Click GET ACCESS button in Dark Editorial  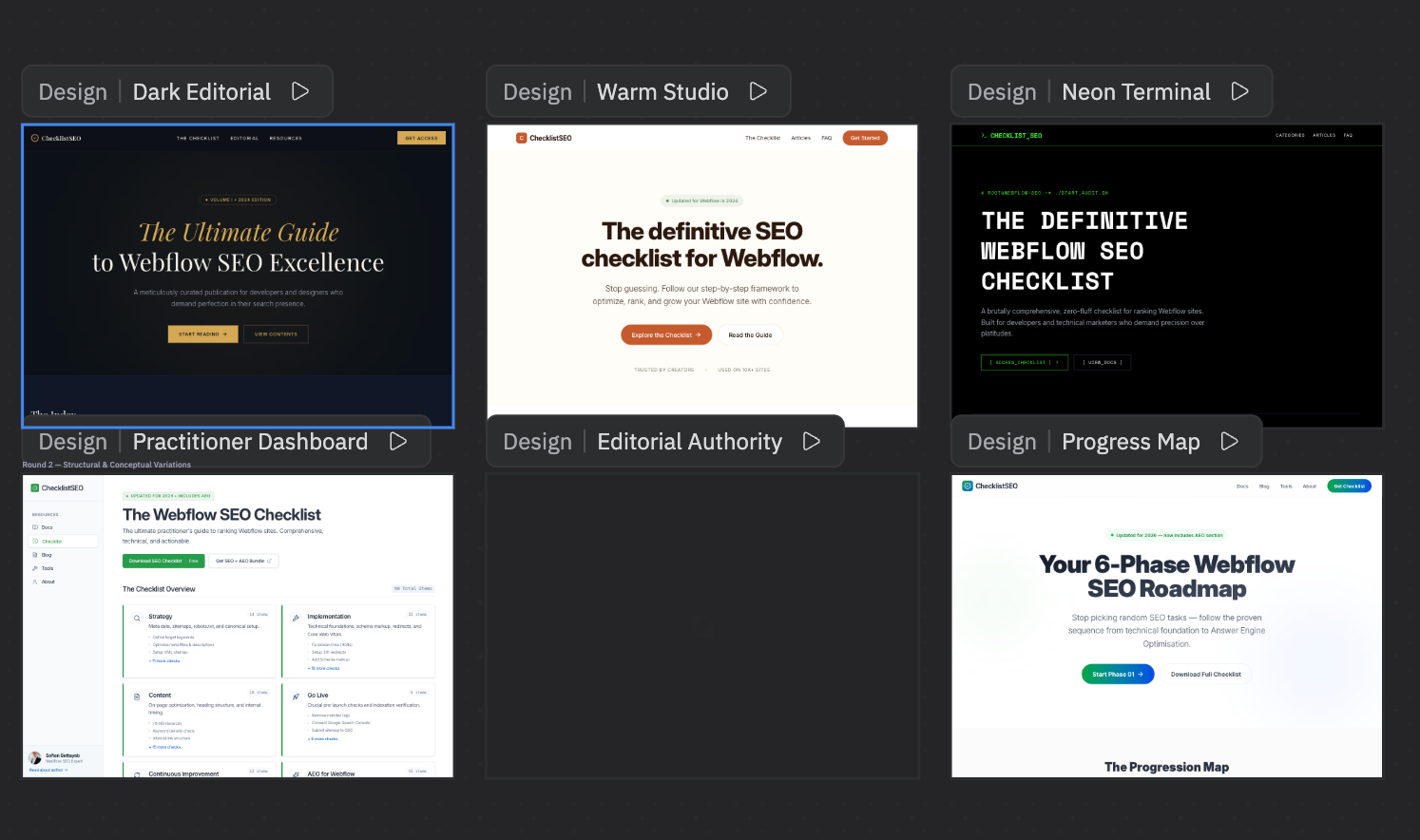[x=421, y=138]
